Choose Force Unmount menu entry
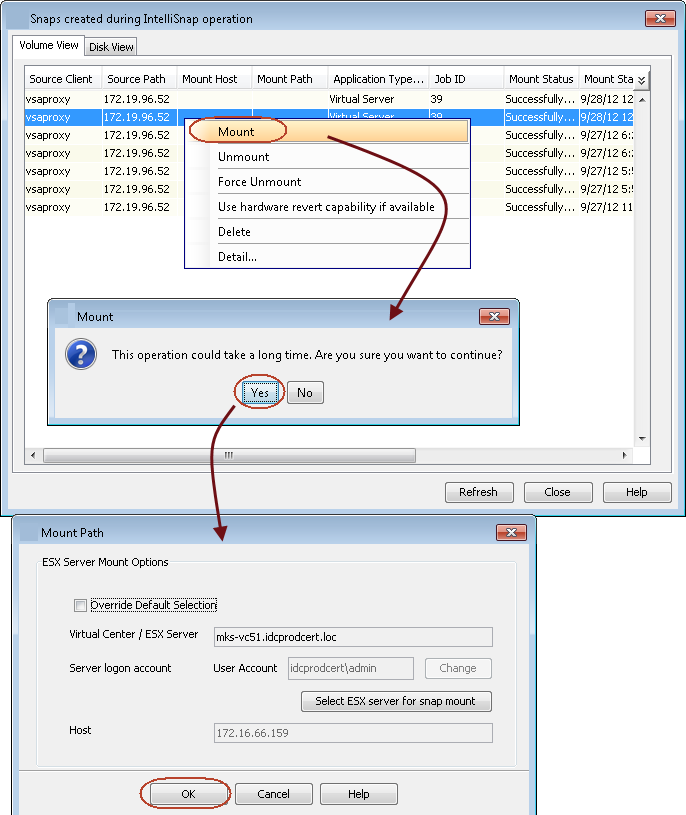The image size is (686, 815). (x=259, y=182)
